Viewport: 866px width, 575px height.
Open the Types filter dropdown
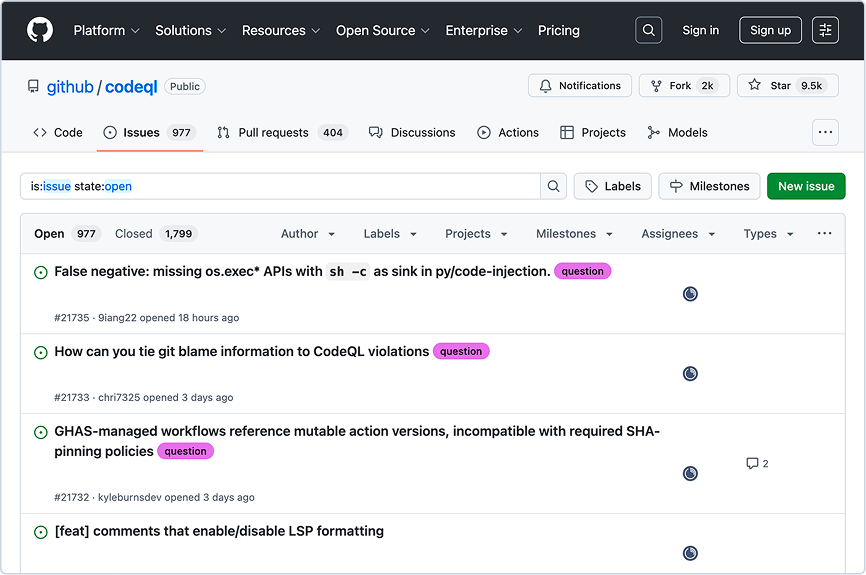pos(768,234)
